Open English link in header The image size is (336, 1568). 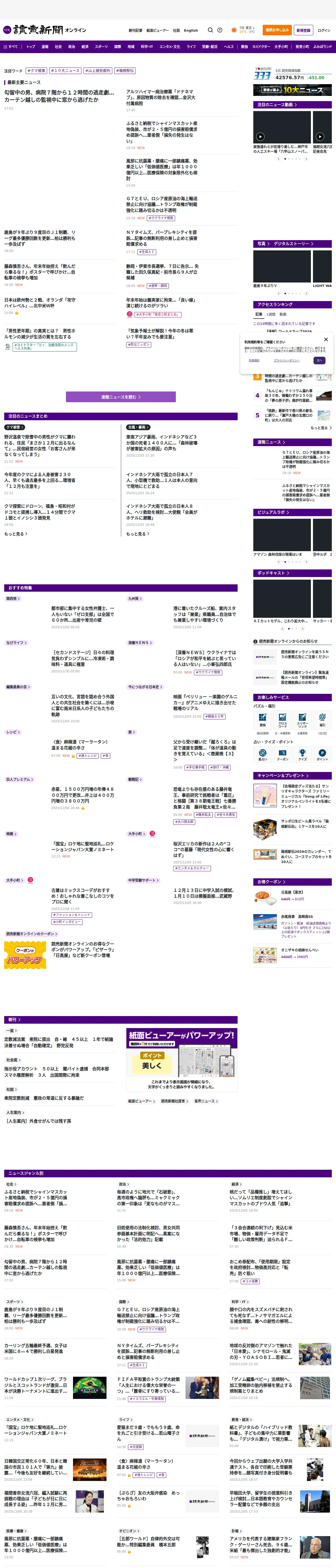(x=191, y=30)
